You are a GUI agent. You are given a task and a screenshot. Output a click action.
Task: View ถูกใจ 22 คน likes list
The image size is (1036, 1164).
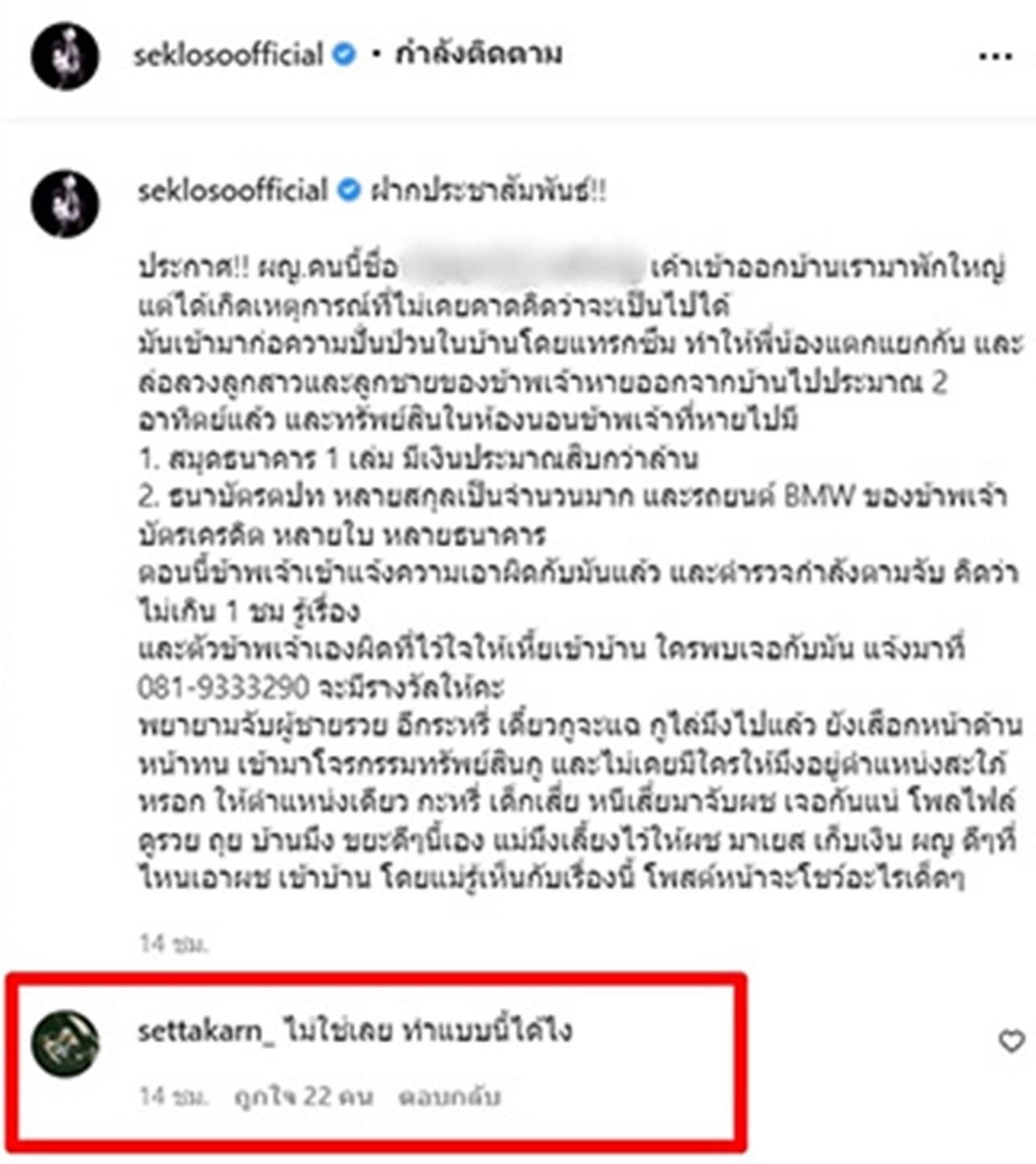tap(304, 1097)
